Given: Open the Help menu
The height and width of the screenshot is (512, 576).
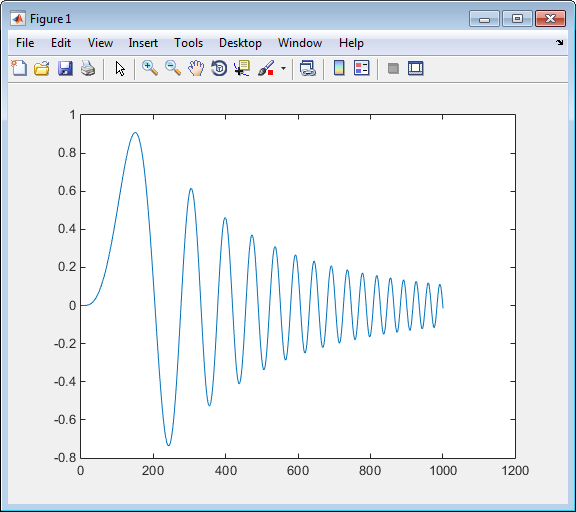Looking at the screenshot, I should (351, 43).
